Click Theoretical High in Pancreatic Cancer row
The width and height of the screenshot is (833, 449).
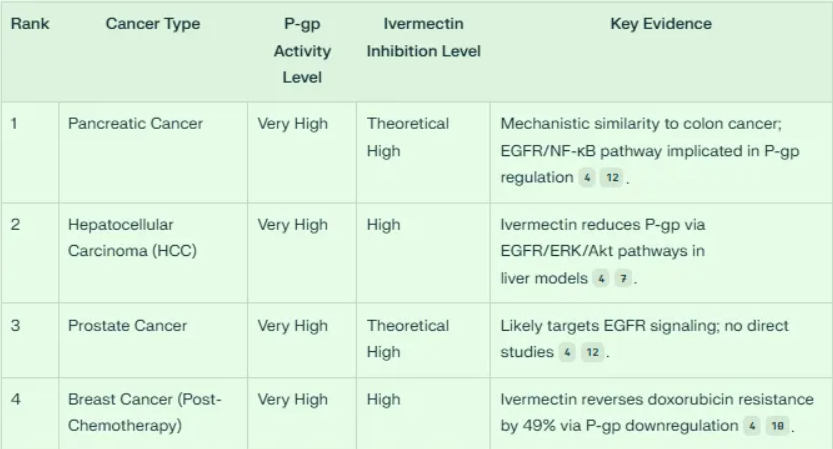tap(408, 137)
